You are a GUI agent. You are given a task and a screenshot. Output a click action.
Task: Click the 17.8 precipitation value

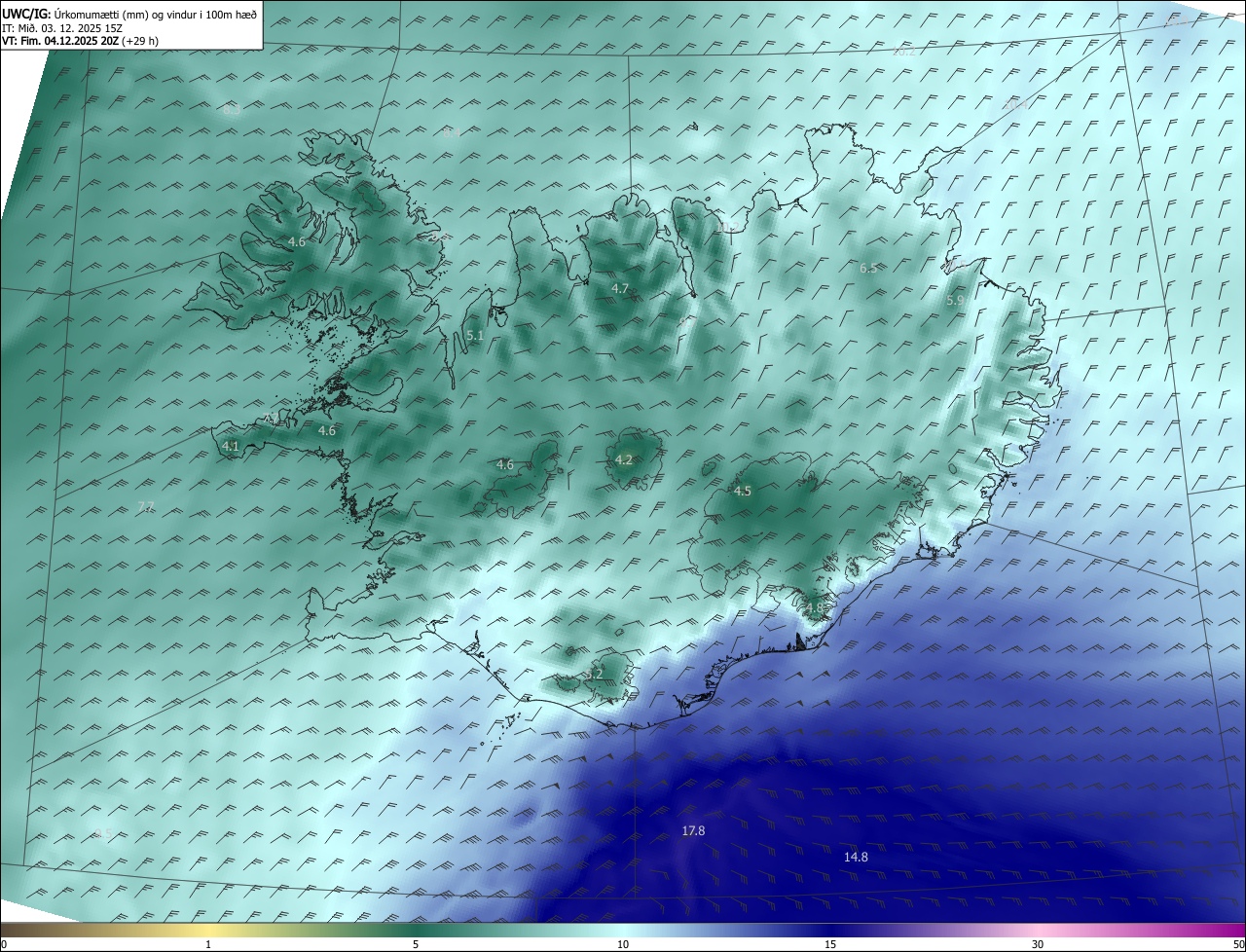point(693,830)
